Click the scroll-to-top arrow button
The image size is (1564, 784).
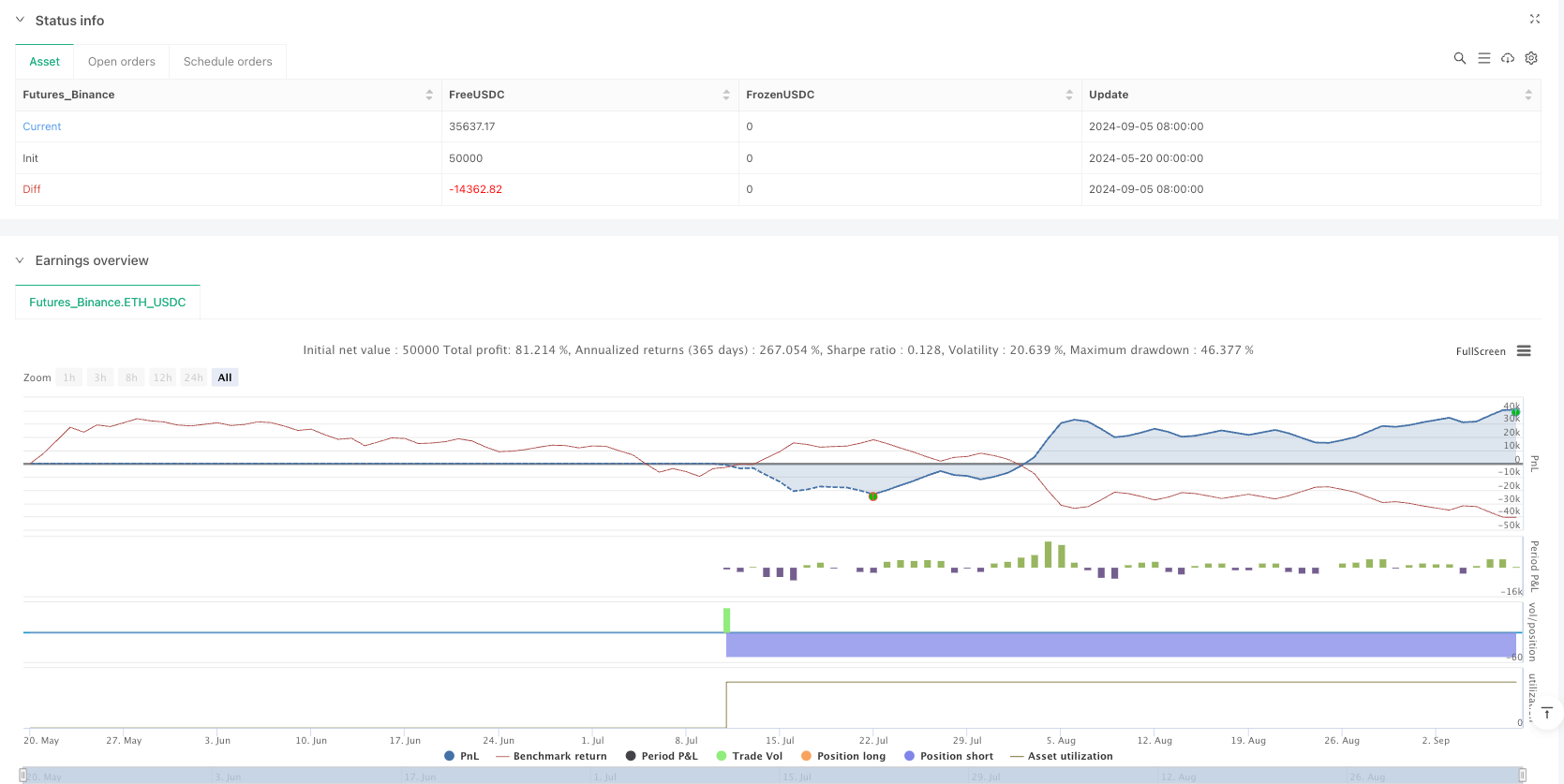1546,714
